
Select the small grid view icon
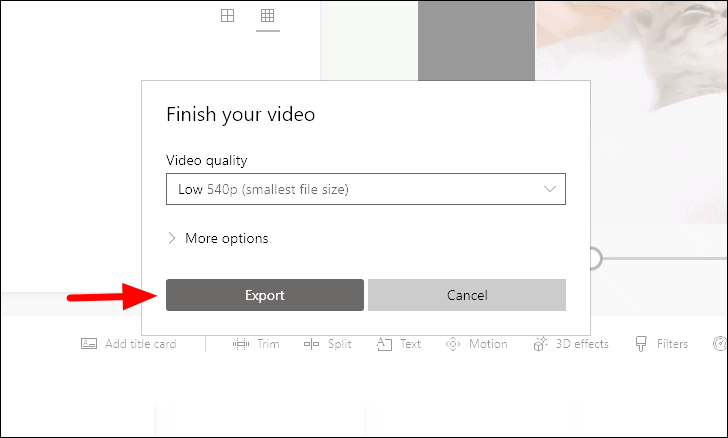tap(267, 16)
